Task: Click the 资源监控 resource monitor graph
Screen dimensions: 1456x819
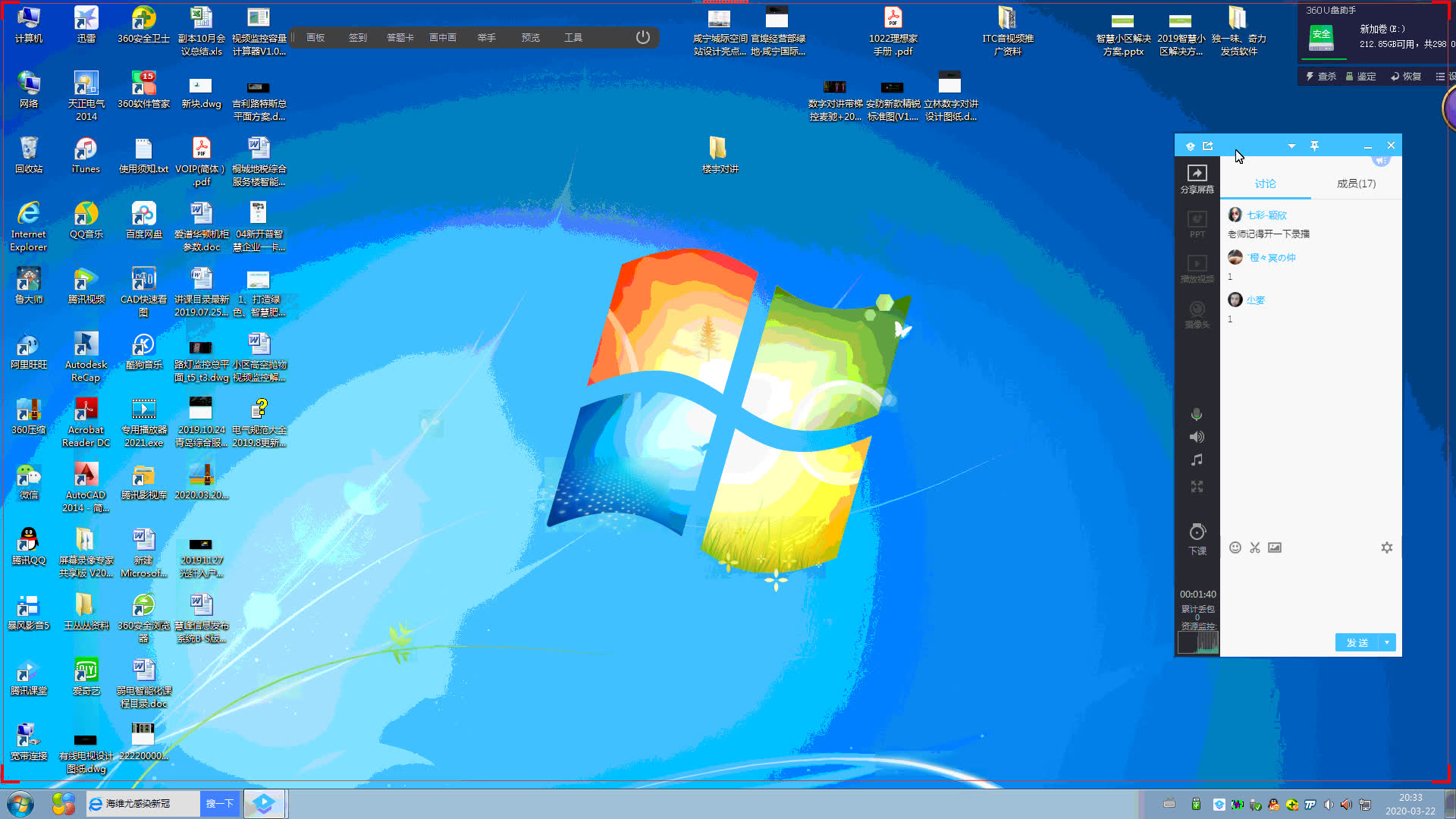Action: 1197,642
